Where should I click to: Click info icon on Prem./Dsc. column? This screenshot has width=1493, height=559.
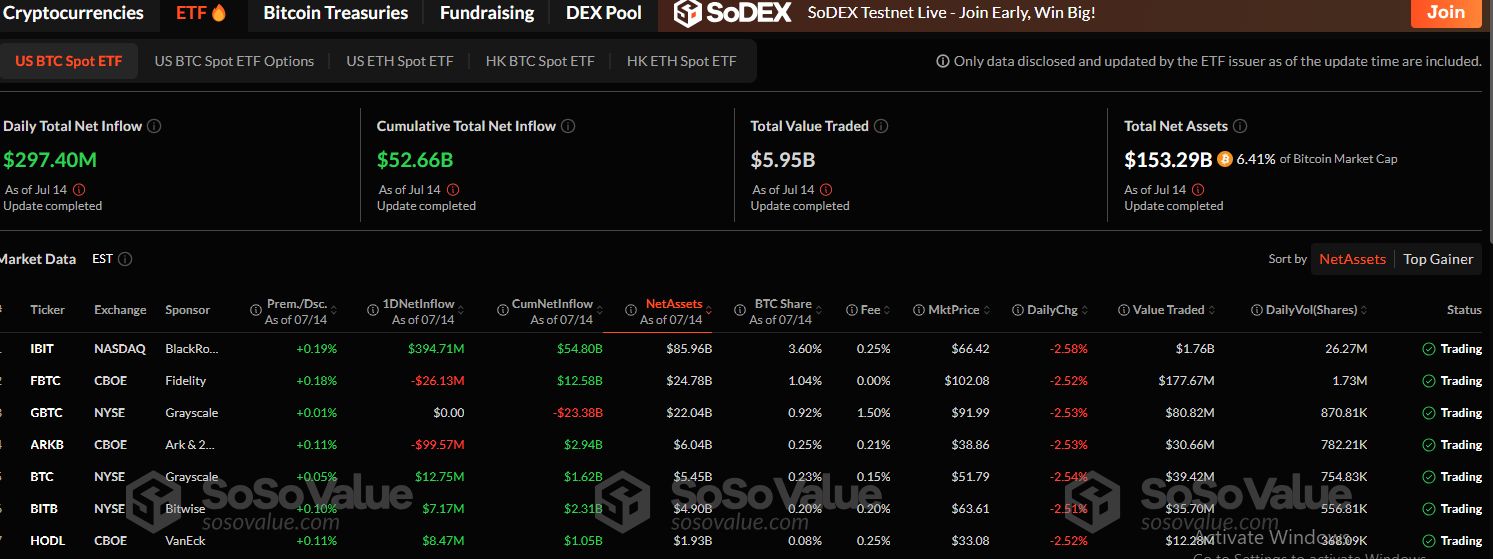[256, 311]
